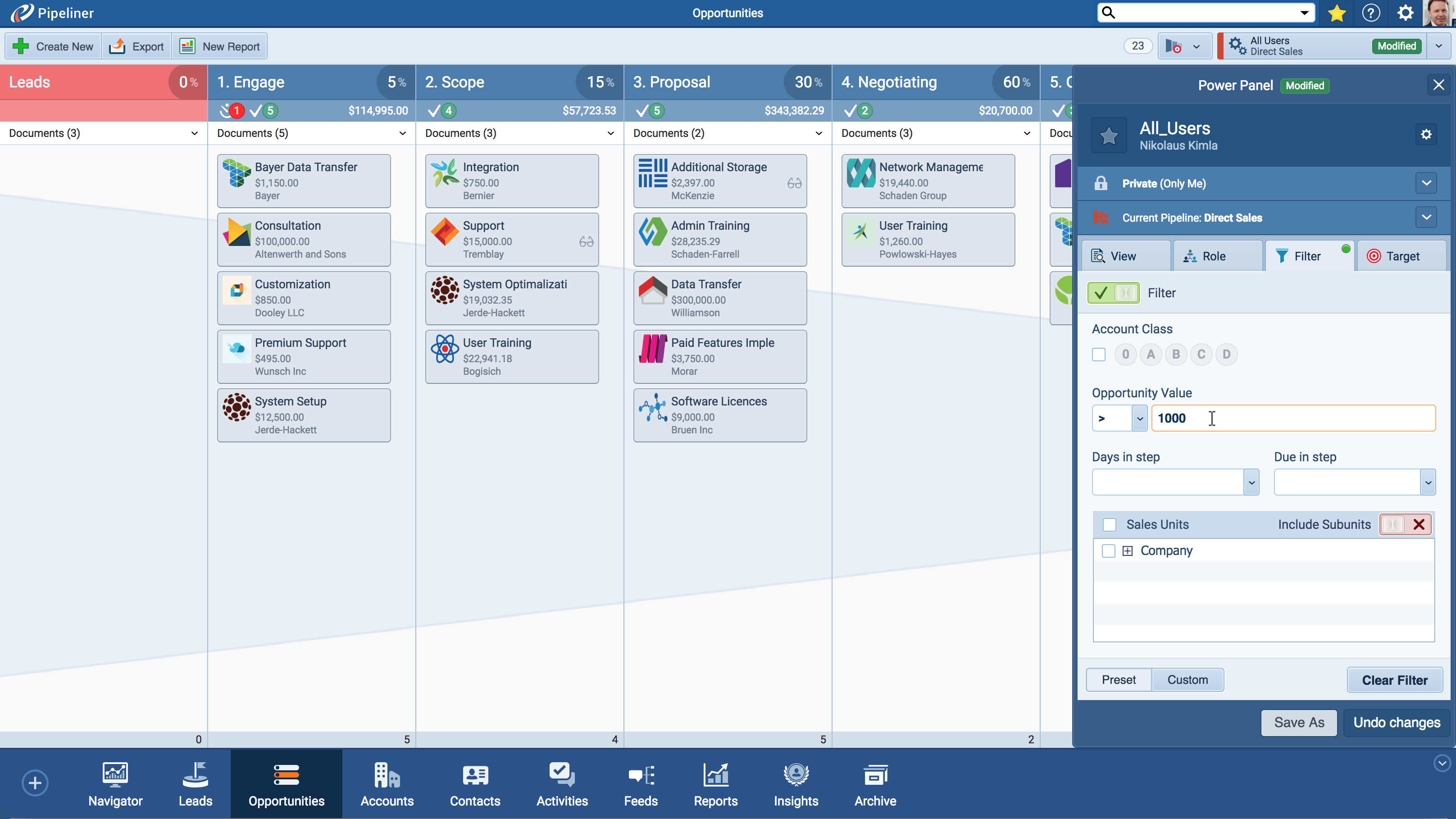Click glasses icon on Support card
Screen dimensions: 1456x819
[x=586, y=242]
